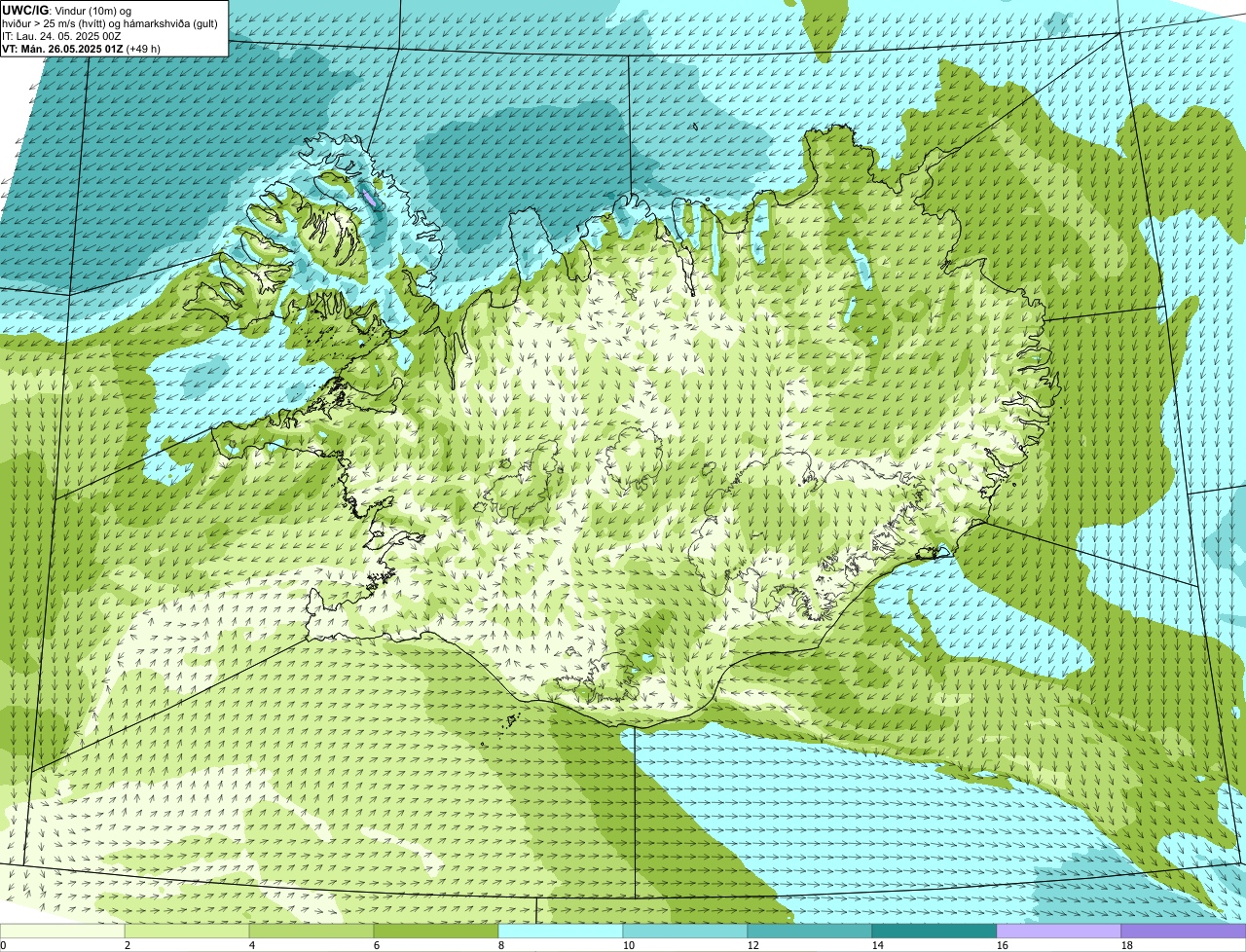Click the legend tick label '0'
Viewport: 1246px width, 952px height.
tap(3, 945)
